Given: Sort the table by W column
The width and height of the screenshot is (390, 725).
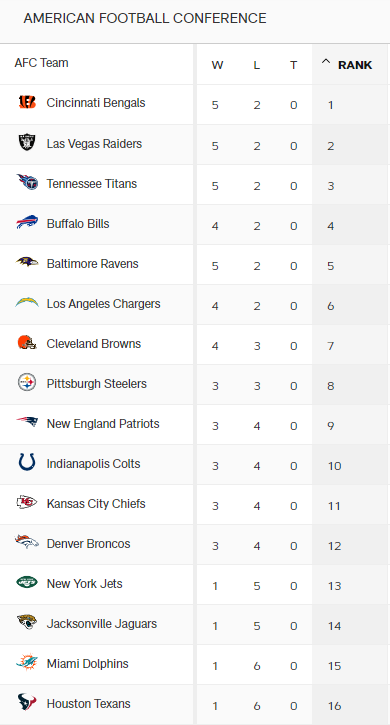Looking at the screenshot, I should [x=217, y=65].
